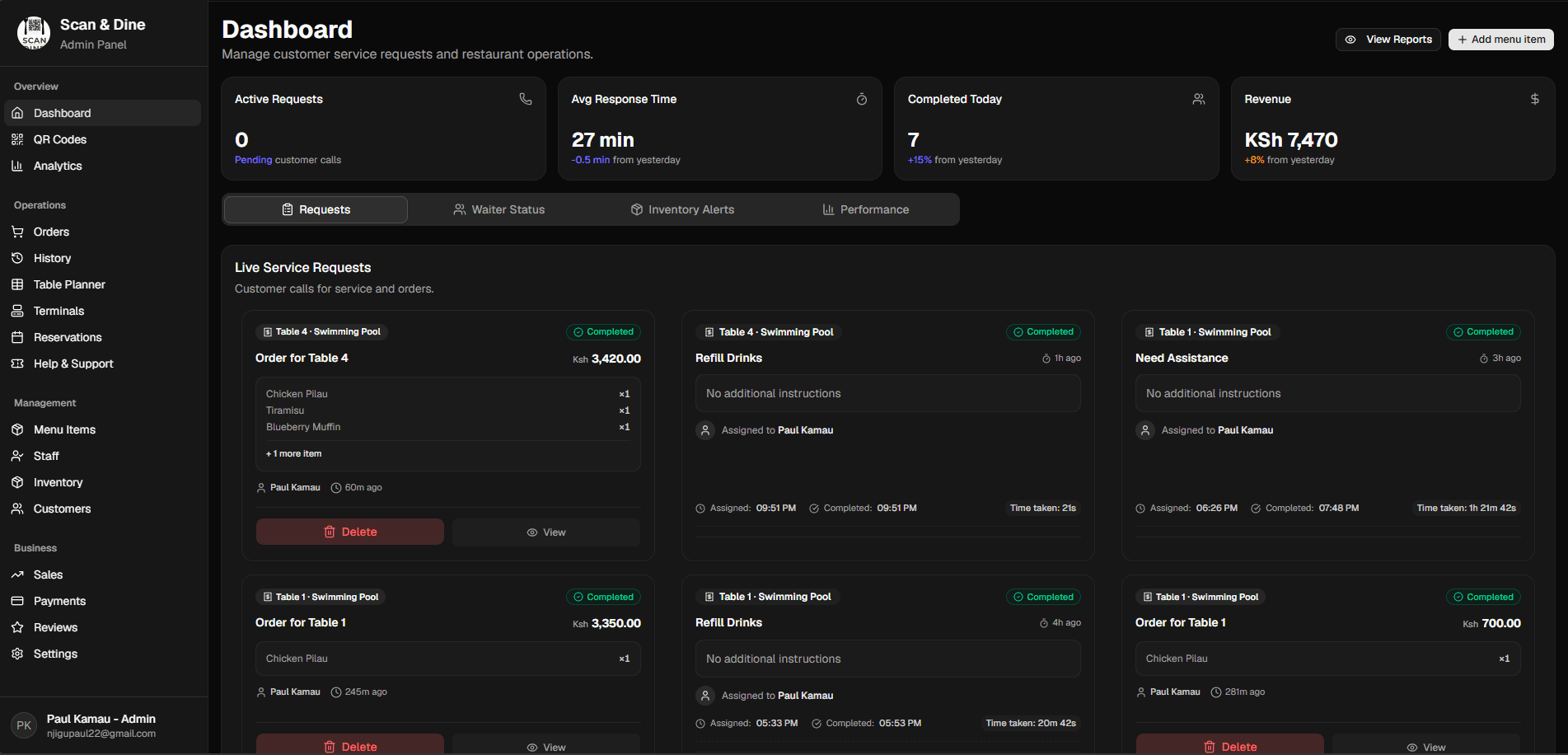View the Ksh 700.00 Table 1 order

coord(1426,746)
